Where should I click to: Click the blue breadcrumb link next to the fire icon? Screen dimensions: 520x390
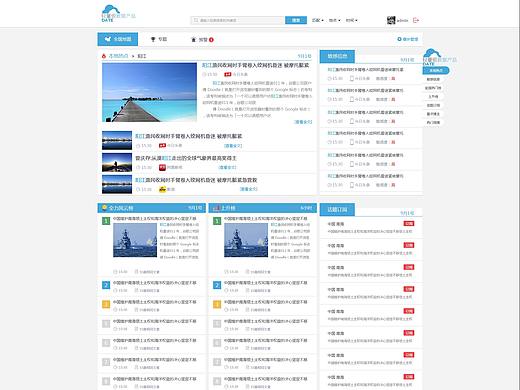[x=118, y=56]
